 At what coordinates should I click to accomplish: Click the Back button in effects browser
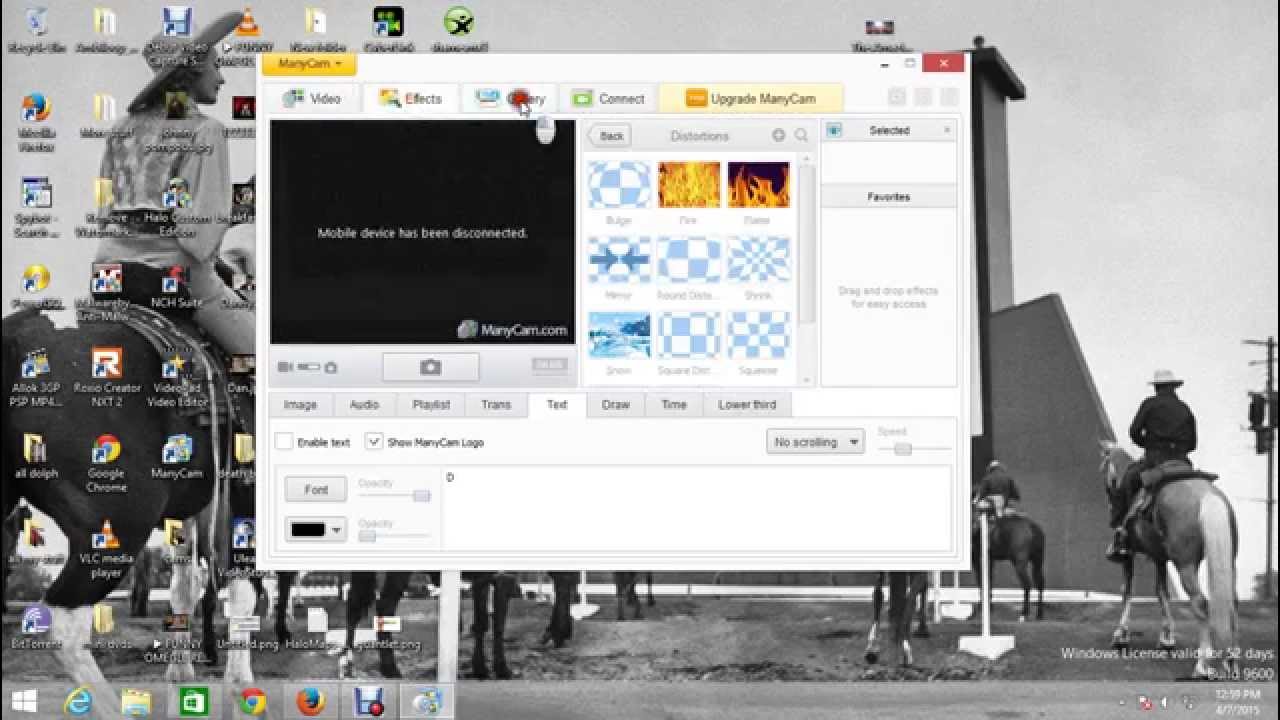[609, 136]
